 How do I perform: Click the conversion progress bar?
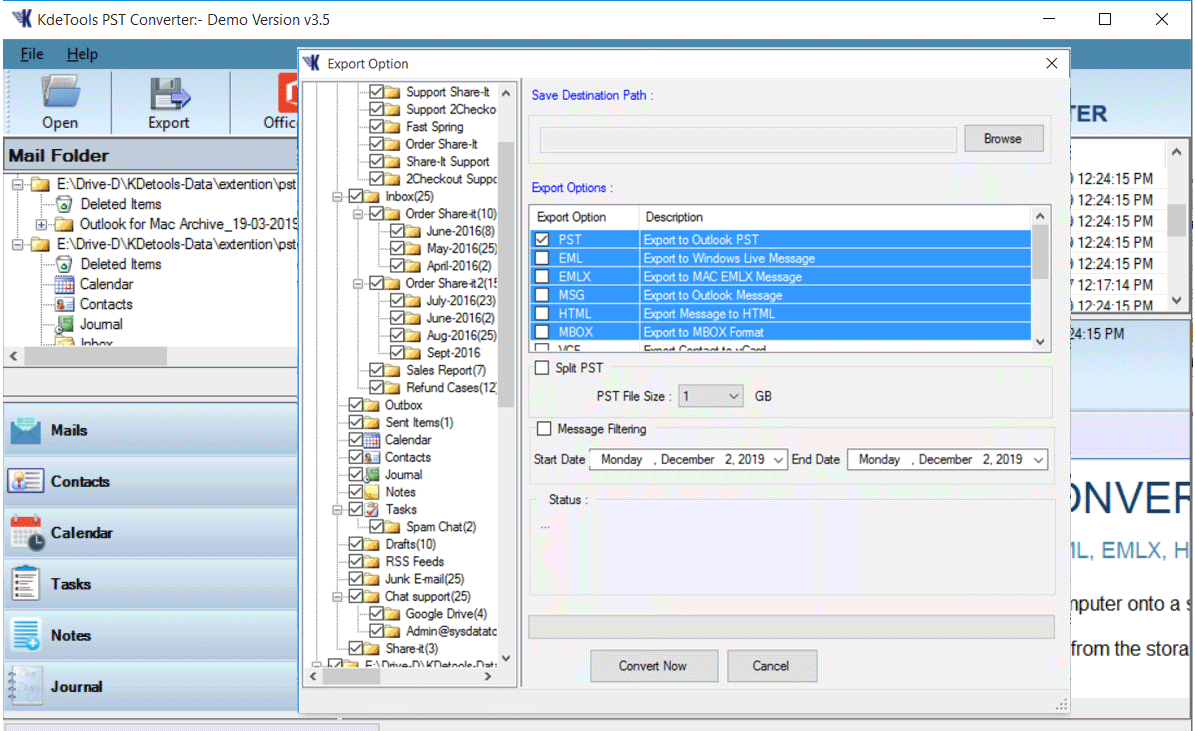tap(790, 627)
